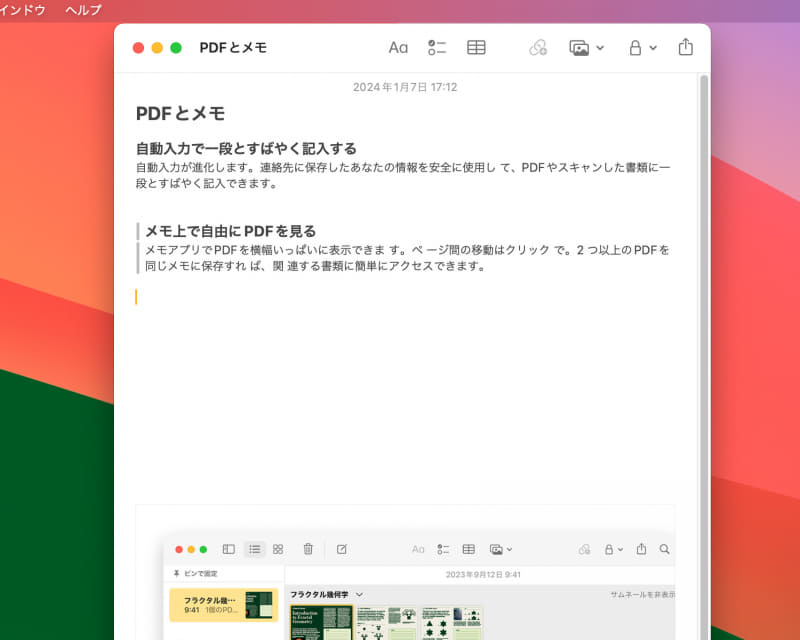
Task: Add a link using the link icon
Action: (538, 46)
